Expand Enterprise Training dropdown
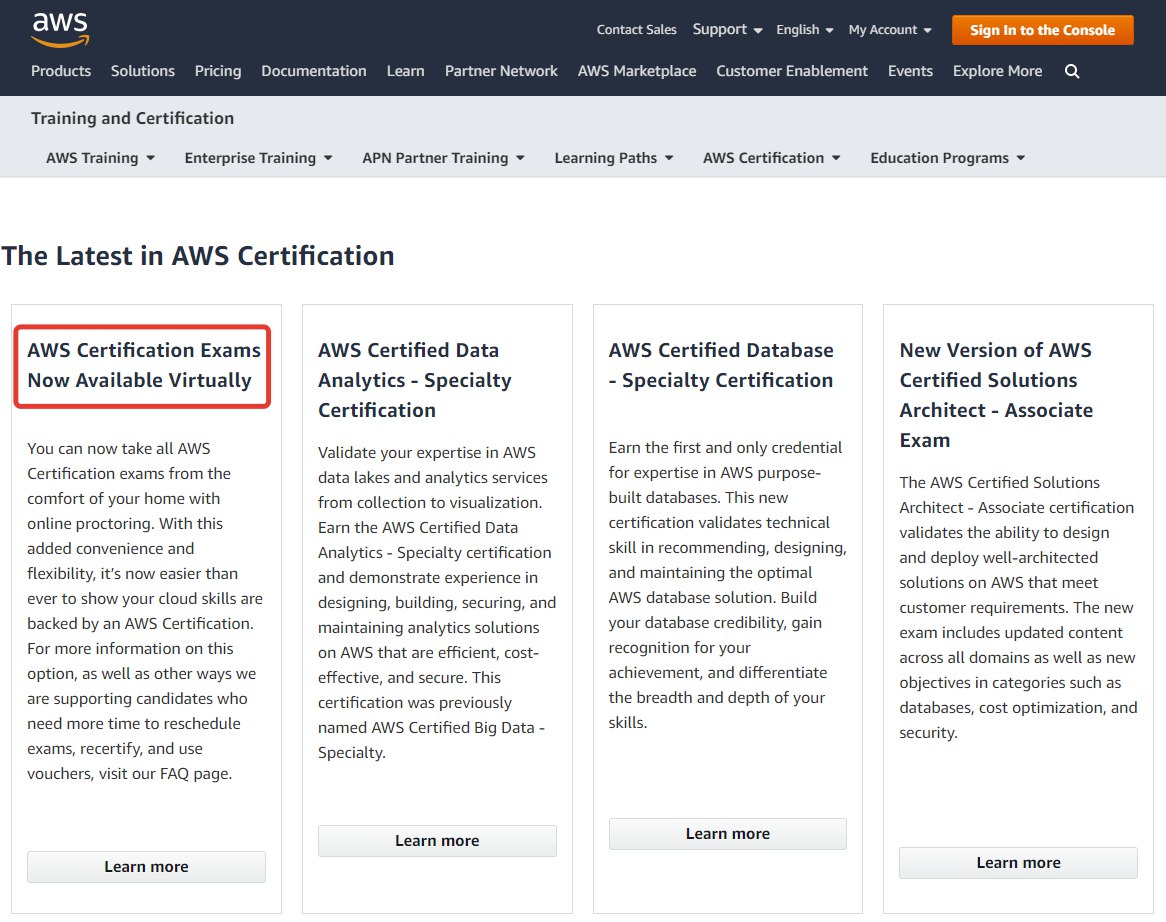The width and height of the screenshot is (1166, 922). pos(258,158)
